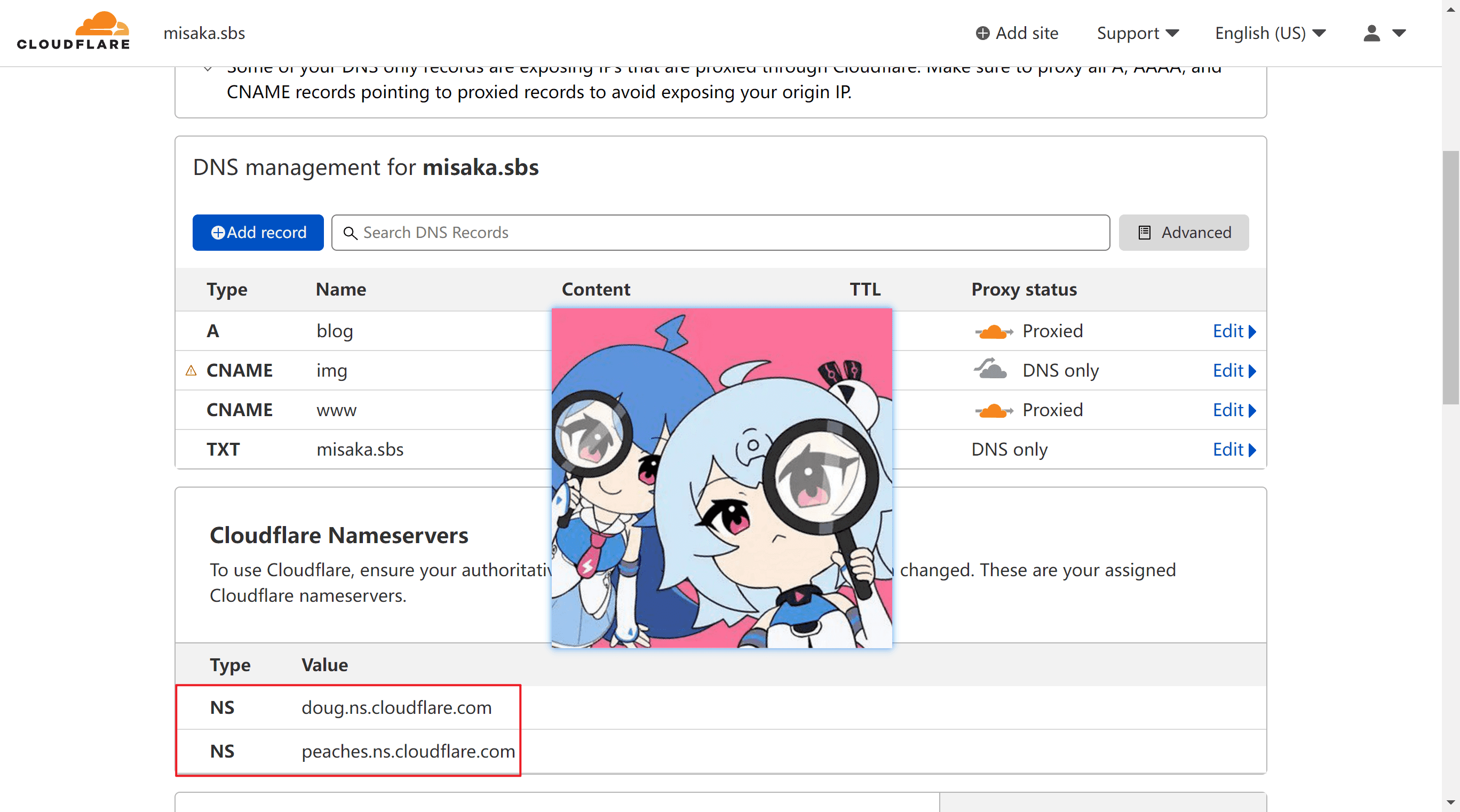
Task: Open the English (US) language dropdown
Action: (x=1270, y=34)
